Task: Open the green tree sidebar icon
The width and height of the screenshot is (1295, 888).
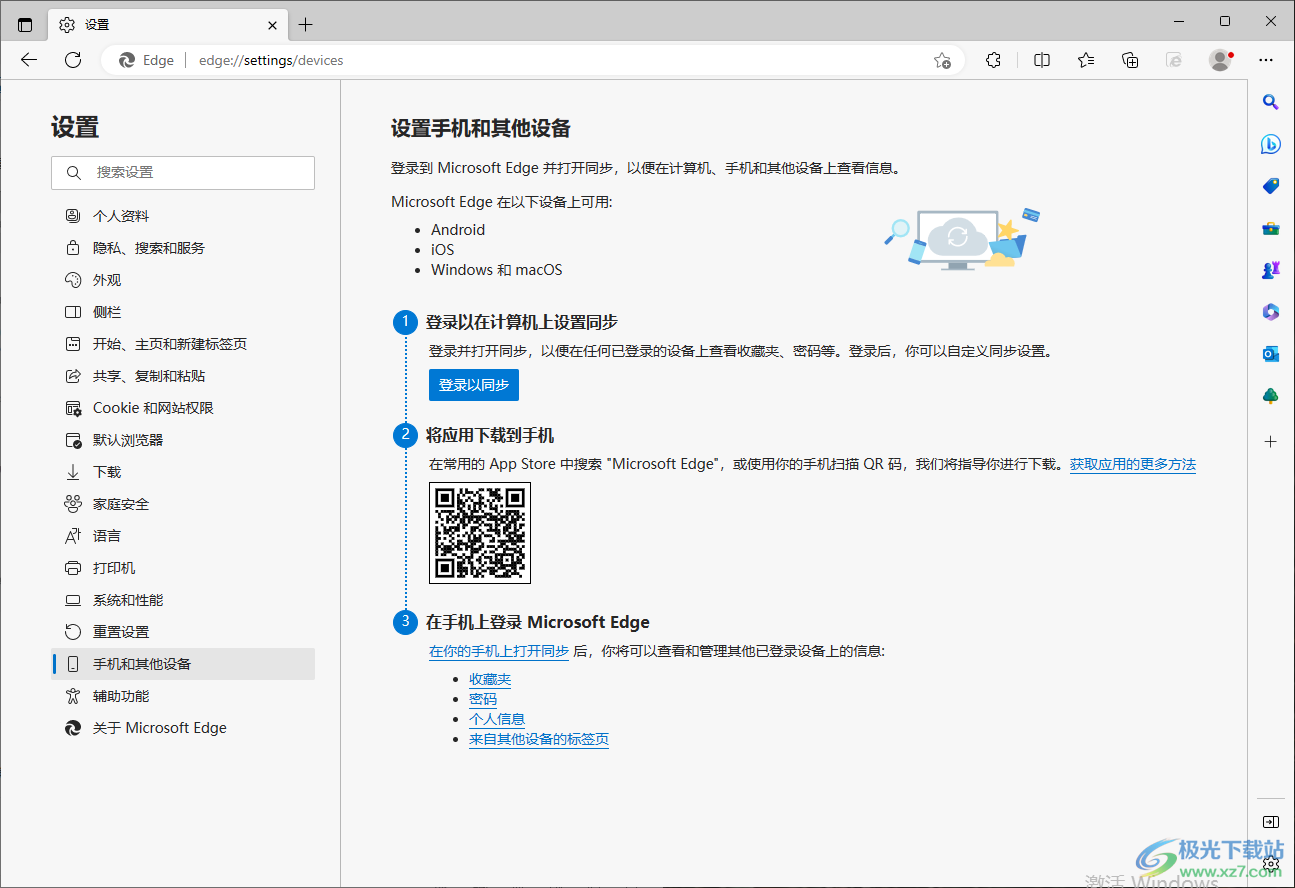Action: tap(1271, 396)
